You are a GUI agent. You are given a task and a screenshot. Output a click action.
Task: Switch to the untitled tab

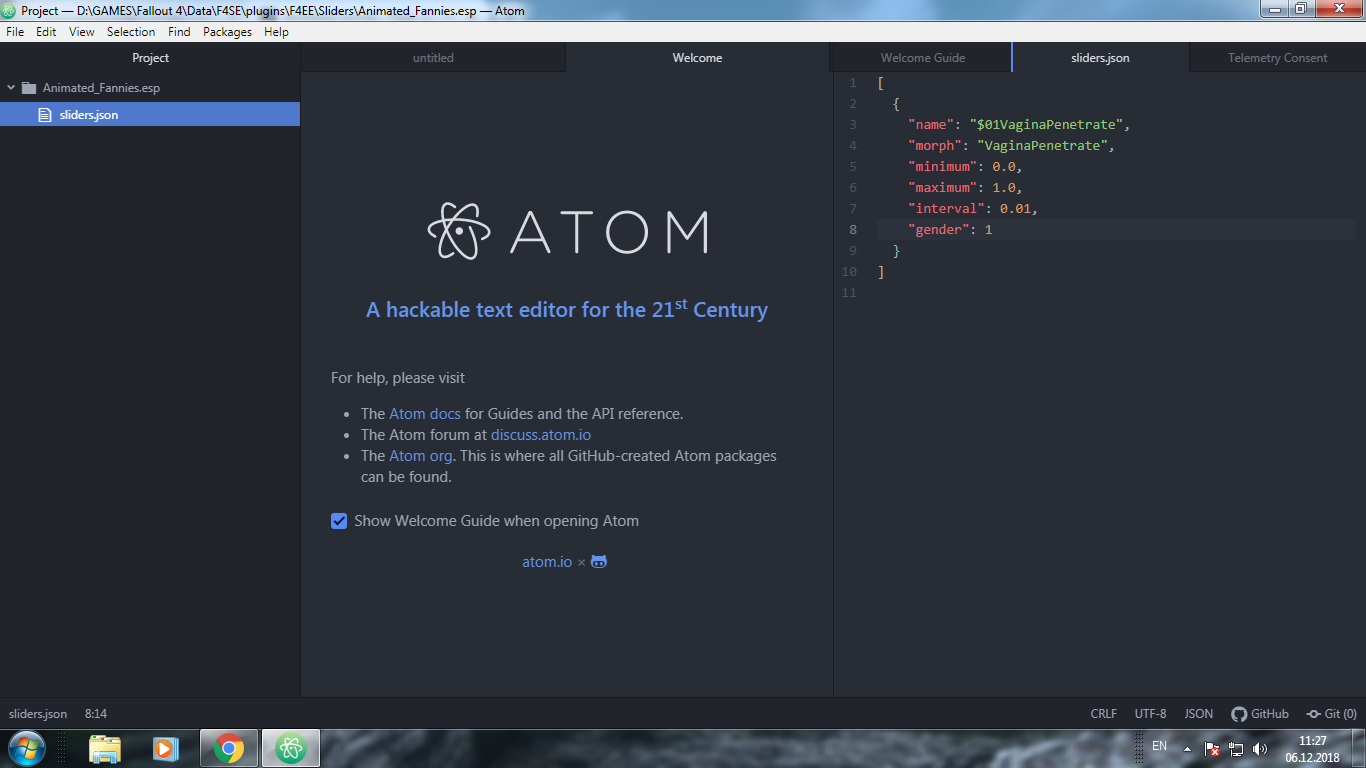433,58
